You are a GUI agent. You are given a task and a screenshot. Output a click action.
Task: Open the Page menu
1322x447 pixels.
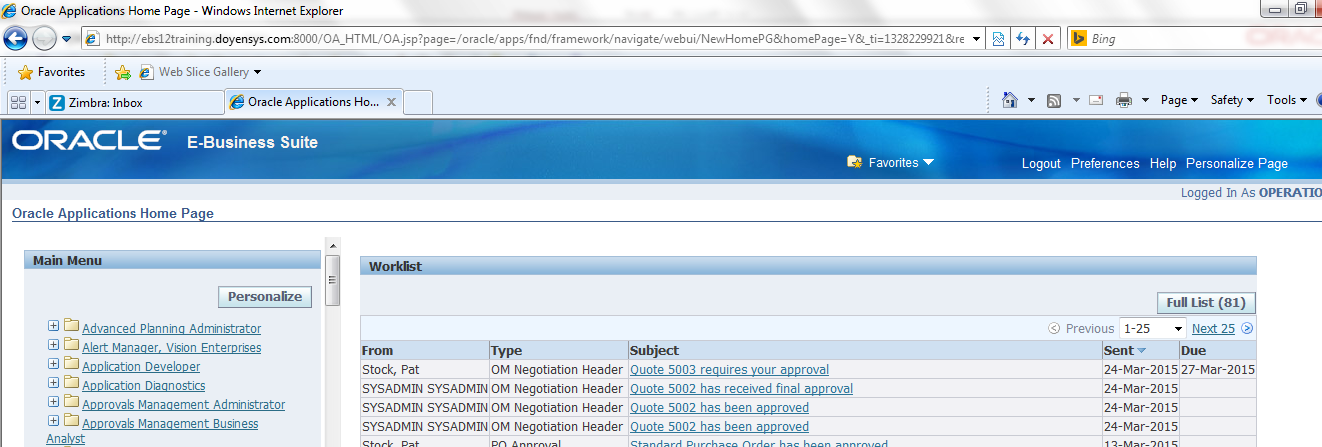click(1179, 100)
